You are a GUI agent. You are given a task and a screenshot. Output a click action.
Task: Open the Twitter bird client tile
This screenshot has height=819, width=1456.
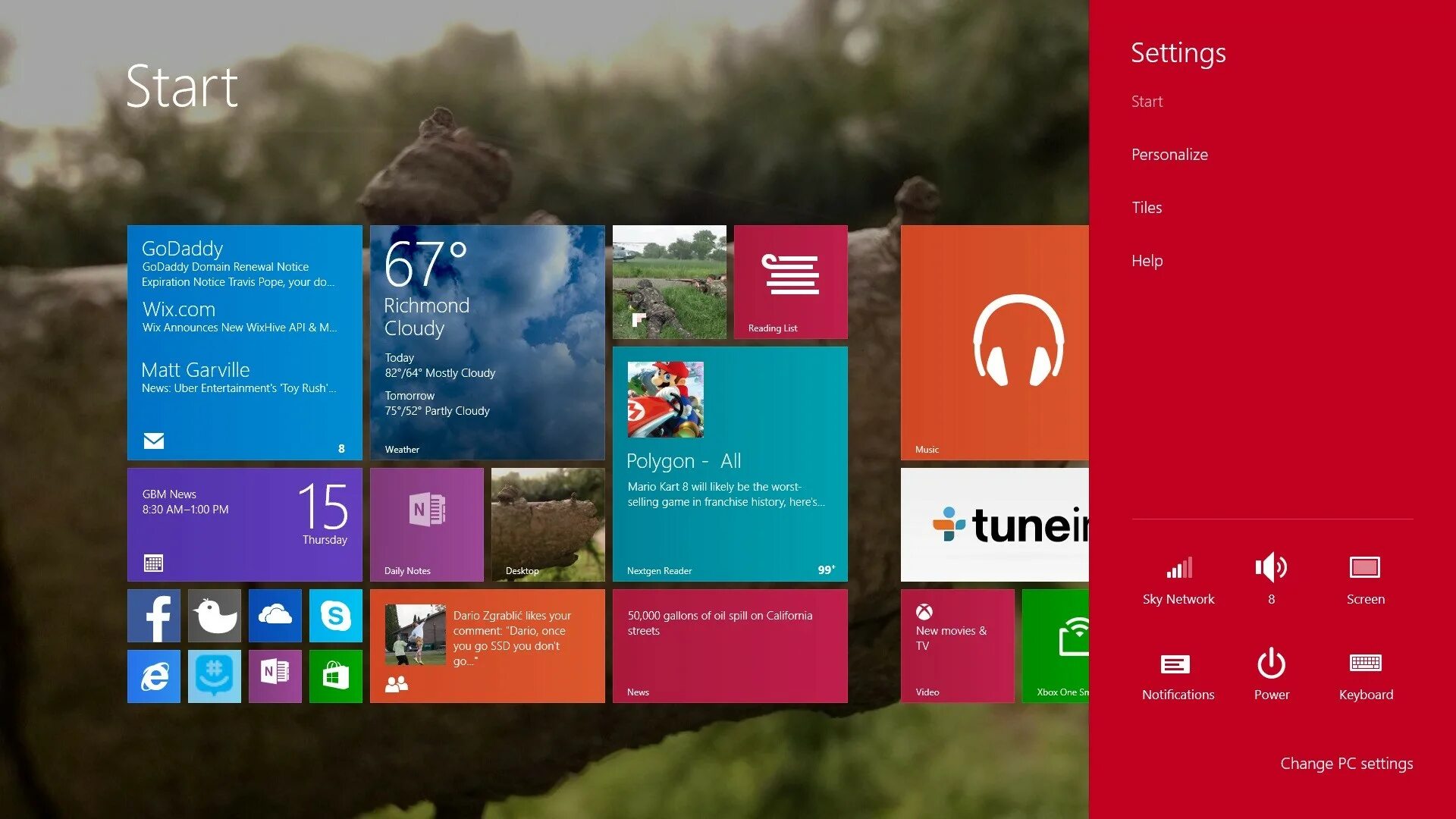215,615
